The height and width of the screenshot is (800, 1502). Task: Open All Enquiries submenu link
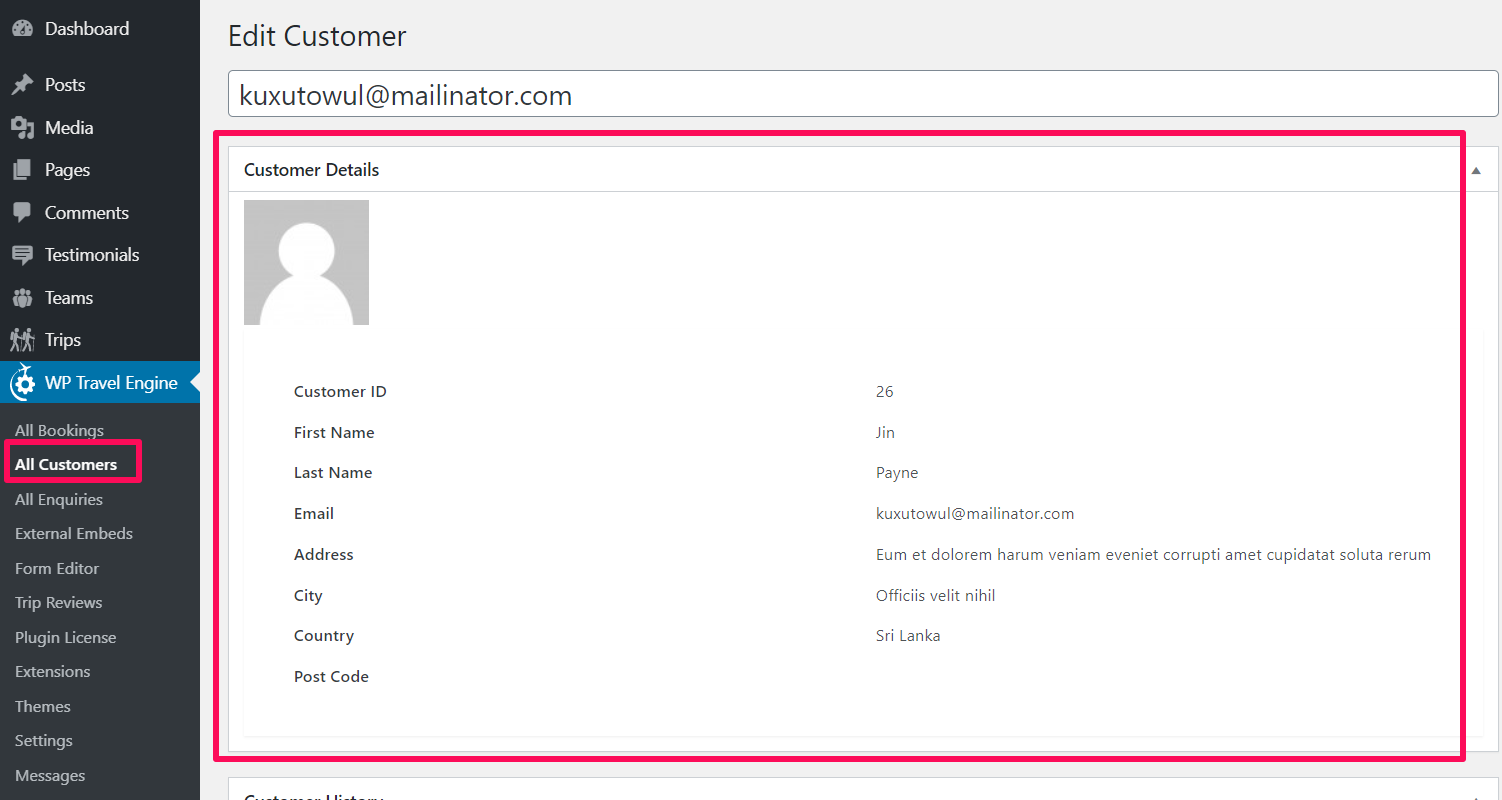coord(59,500)
